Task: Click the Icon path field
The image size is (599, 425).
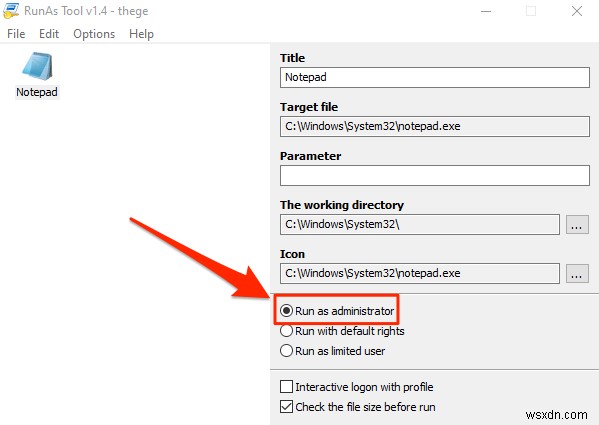Action: click(x=420, y=273)
